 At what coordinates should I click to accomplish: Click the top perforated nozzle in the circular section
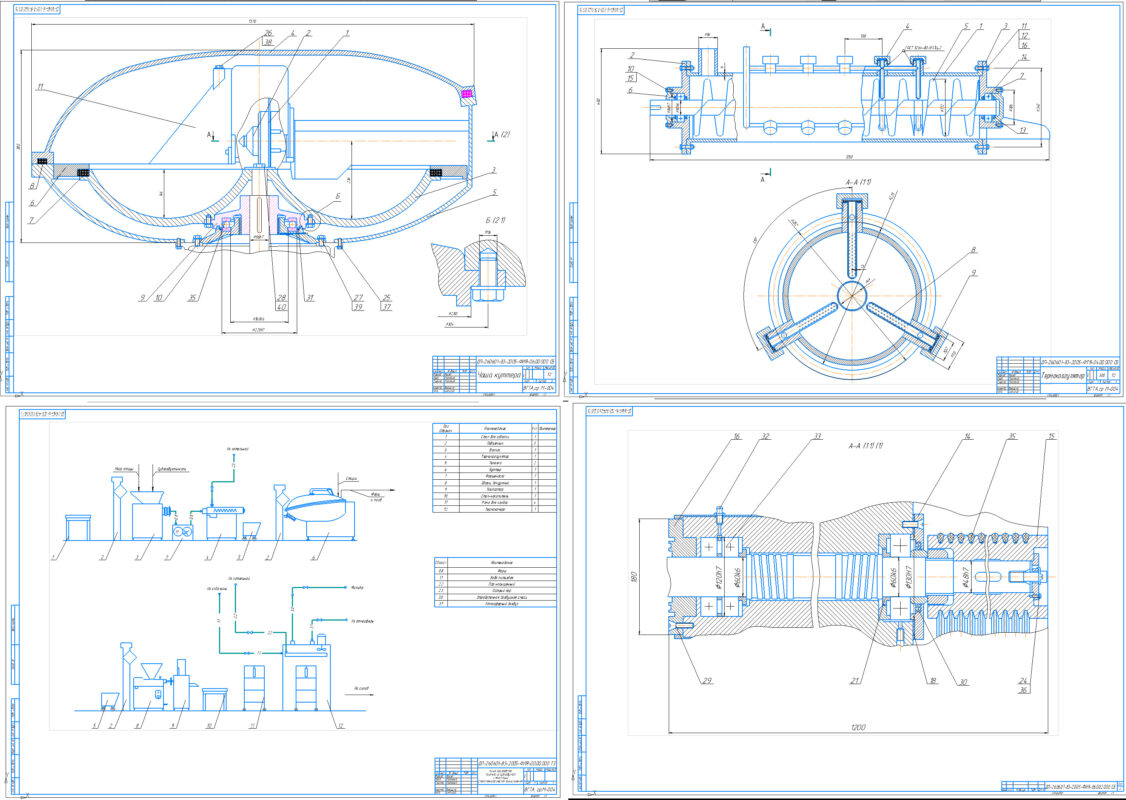[x=851, y=237]
